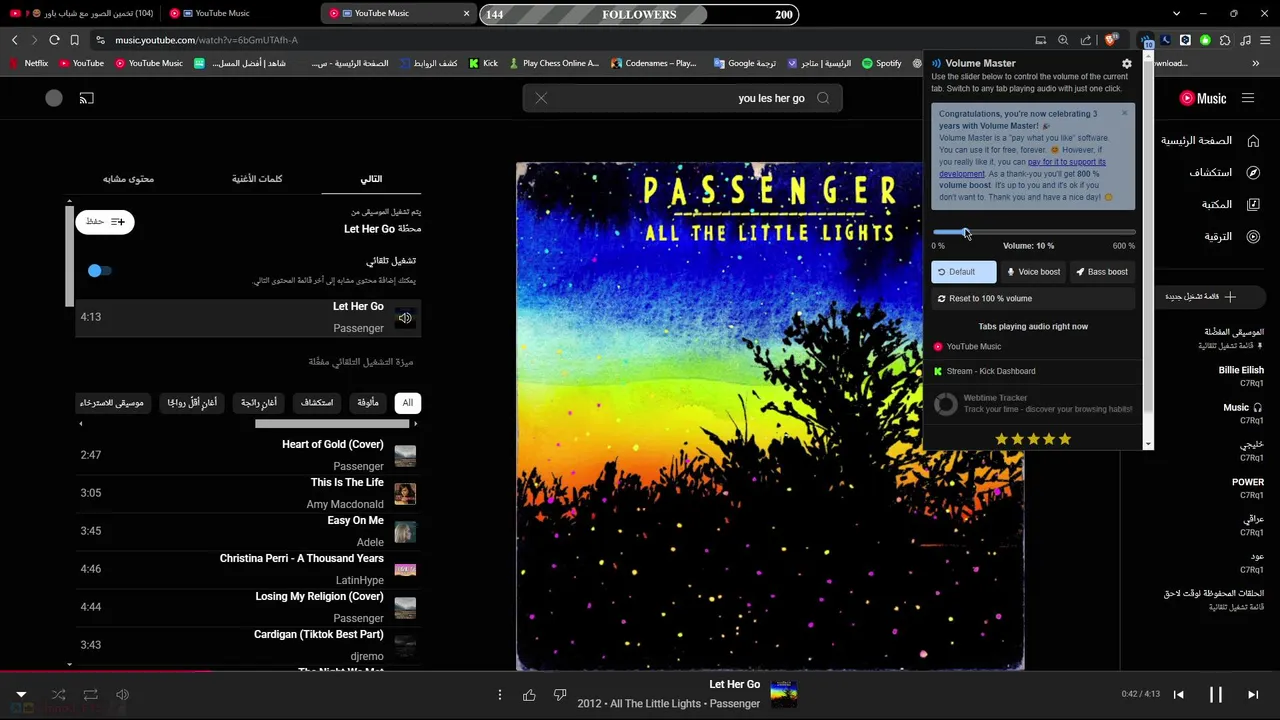Open Brave Shields lion icon

click(1110, 40)
